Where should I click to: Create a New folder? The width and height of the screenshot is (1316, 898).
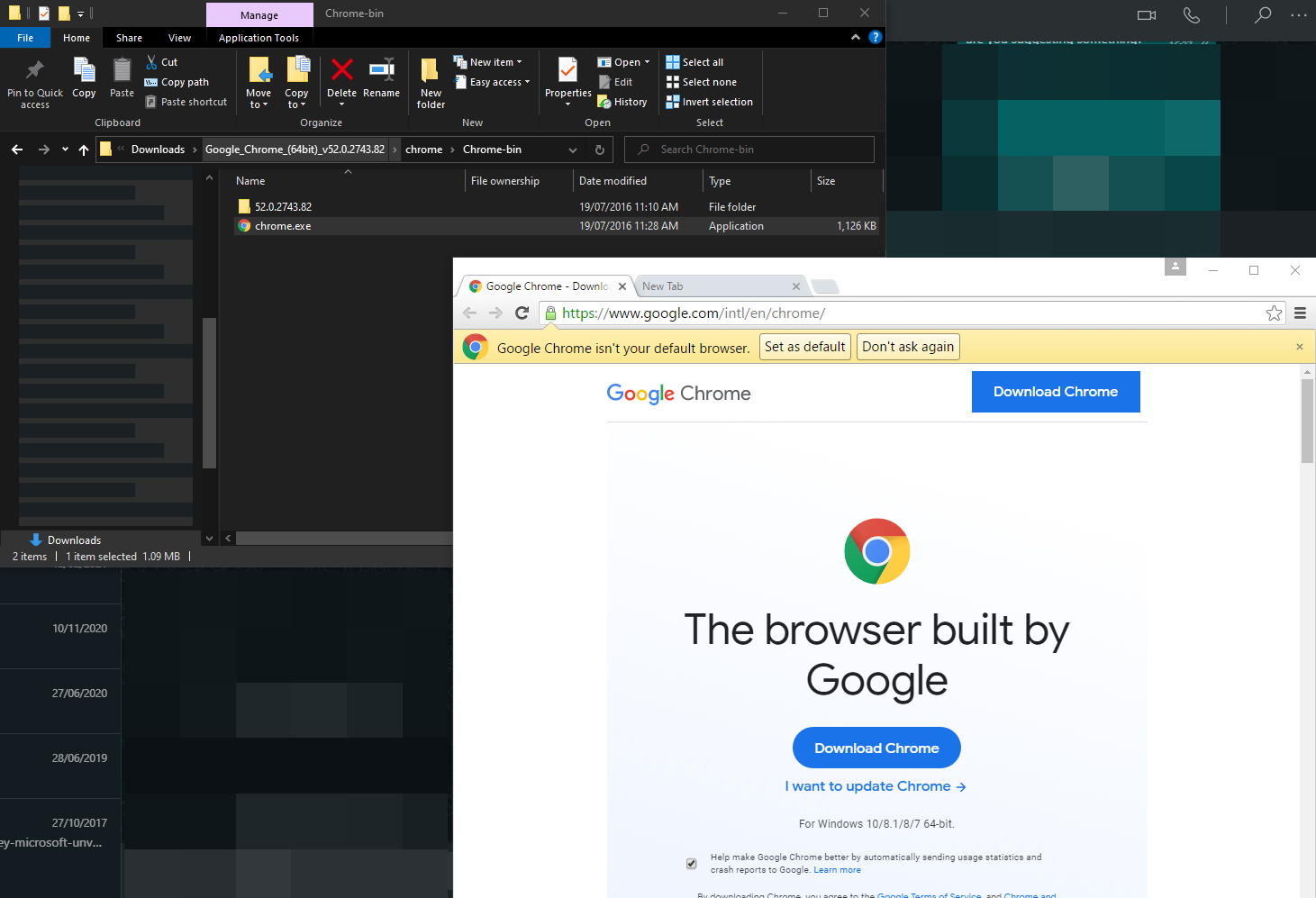click(x=431, y=84)
